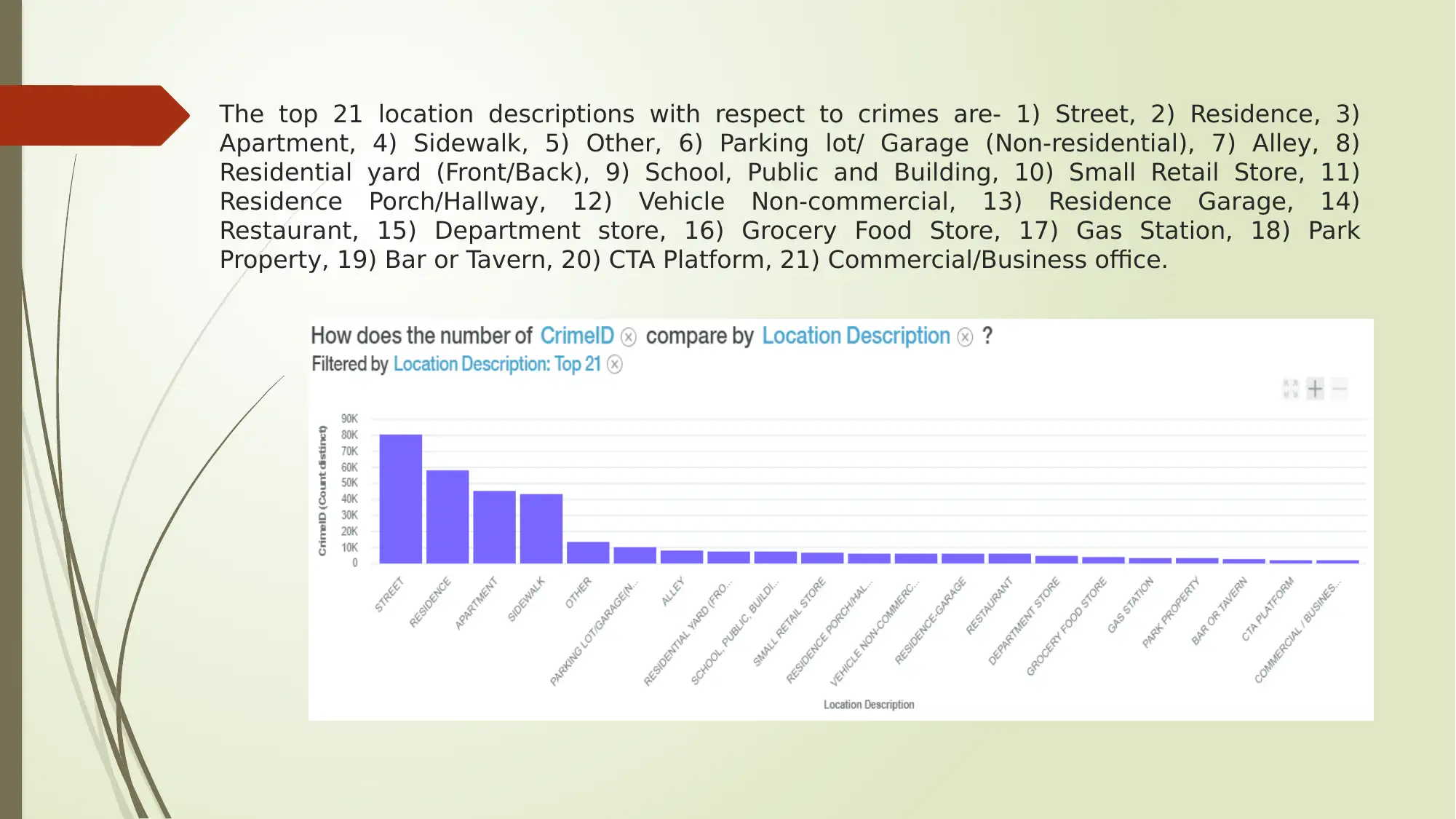Click the CrimeID (Count distinct) axis title
The height and width of the screenshot is (819, 1456).
click(322, 491)
